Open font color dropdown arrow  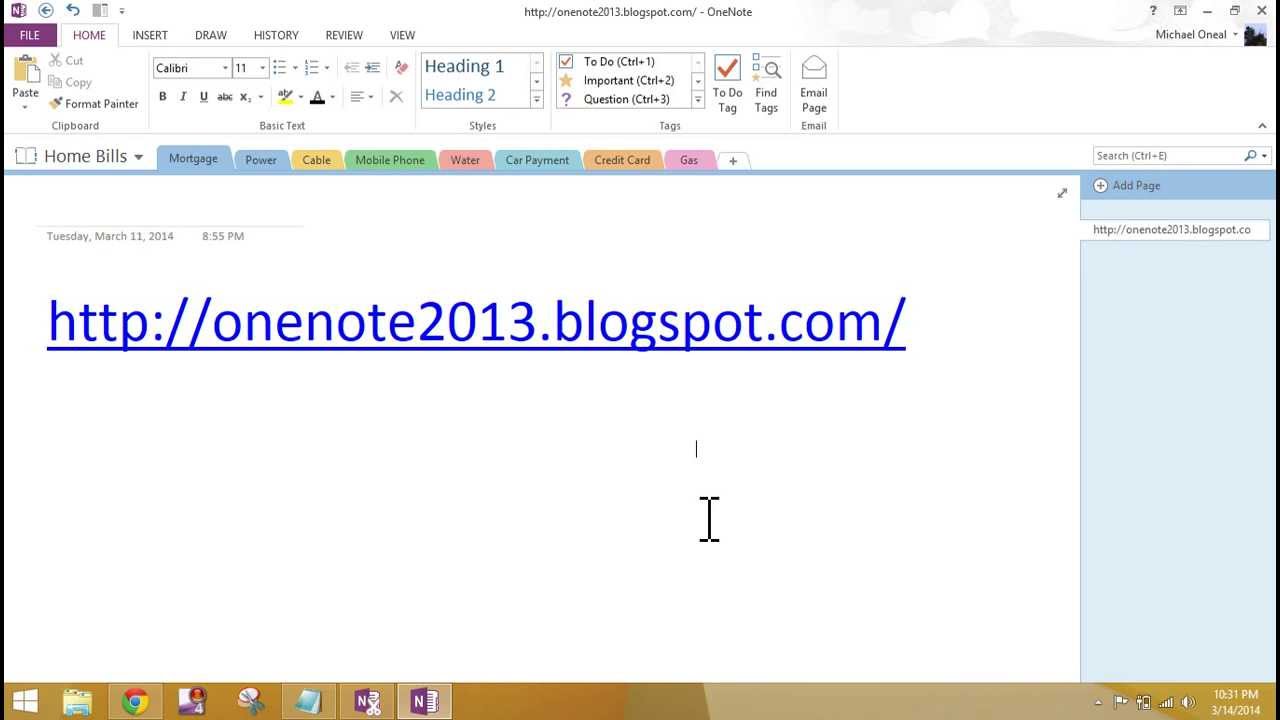[x=332, y=97]
